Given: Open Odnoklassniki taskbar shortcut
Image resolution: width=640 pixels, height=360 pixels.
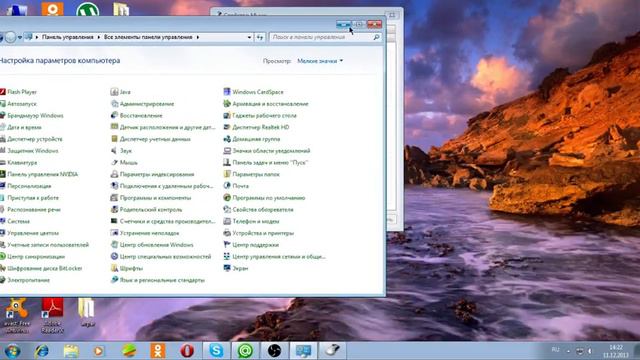Looking at the screenshot, I should [x=158, y=351].
